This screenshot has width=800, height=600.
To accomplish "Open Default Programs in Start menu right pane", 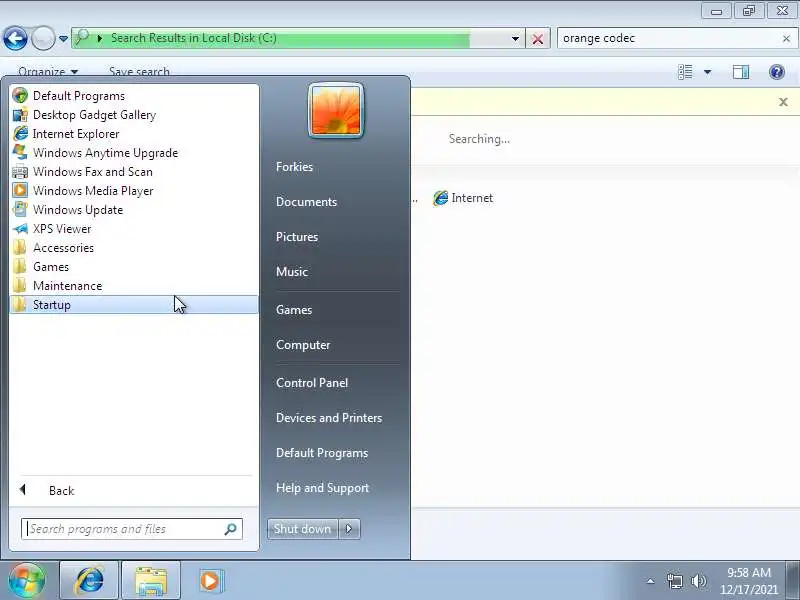I will click(x=322, y=453).
